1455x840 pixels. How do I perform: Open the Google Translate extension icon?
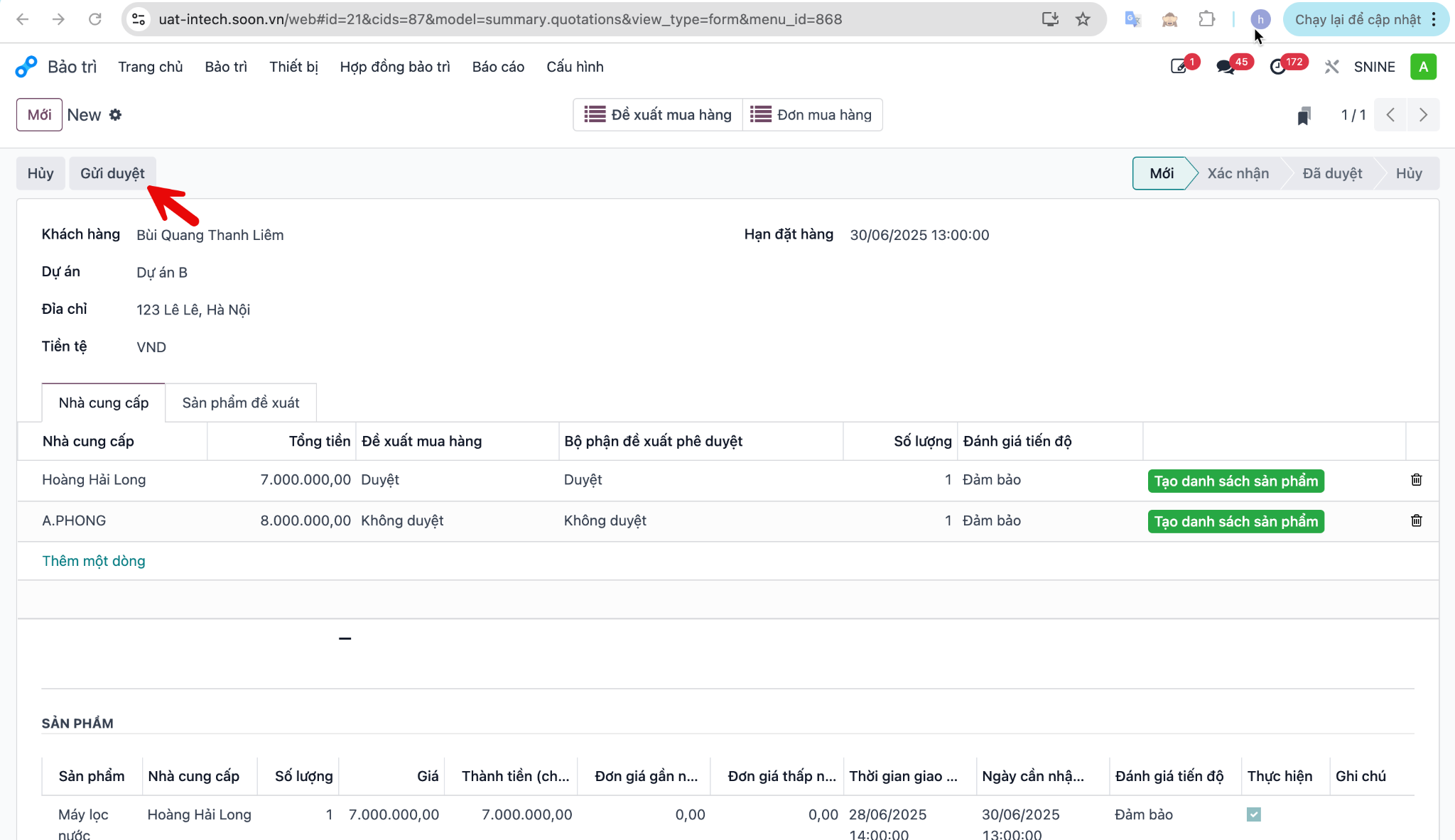[1133, 19]
